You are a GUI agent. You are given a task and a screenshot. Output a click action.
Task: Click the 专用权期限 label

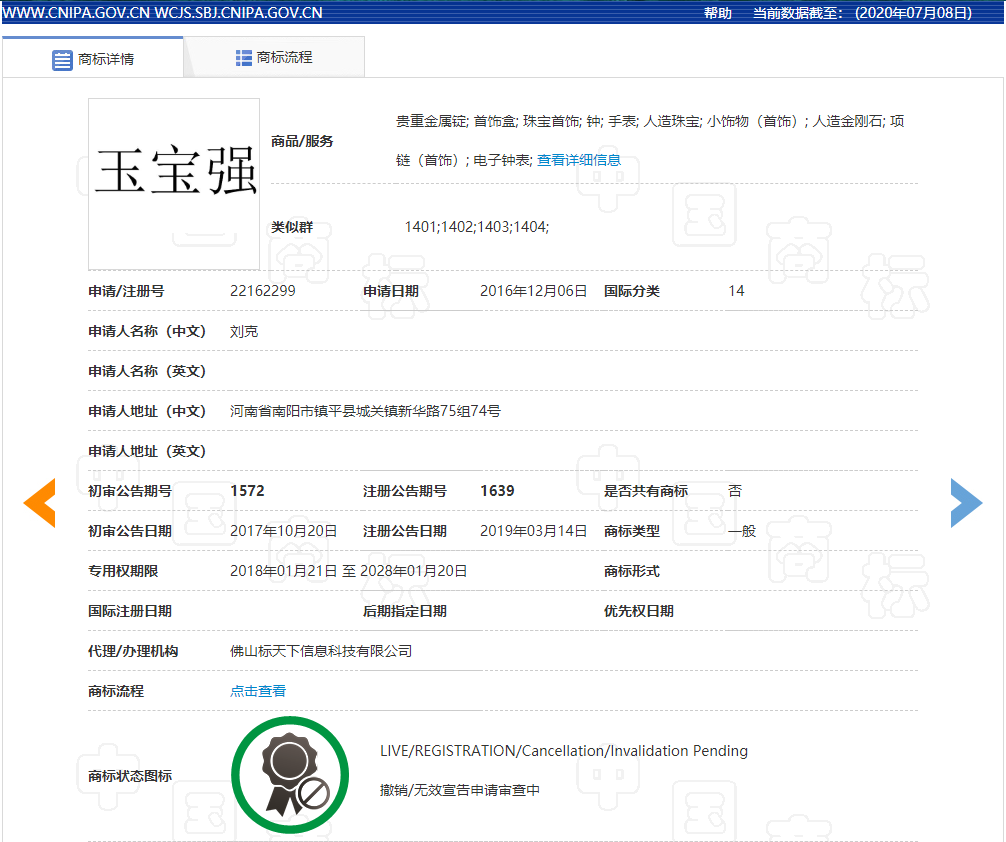click(x=123, y=571)
